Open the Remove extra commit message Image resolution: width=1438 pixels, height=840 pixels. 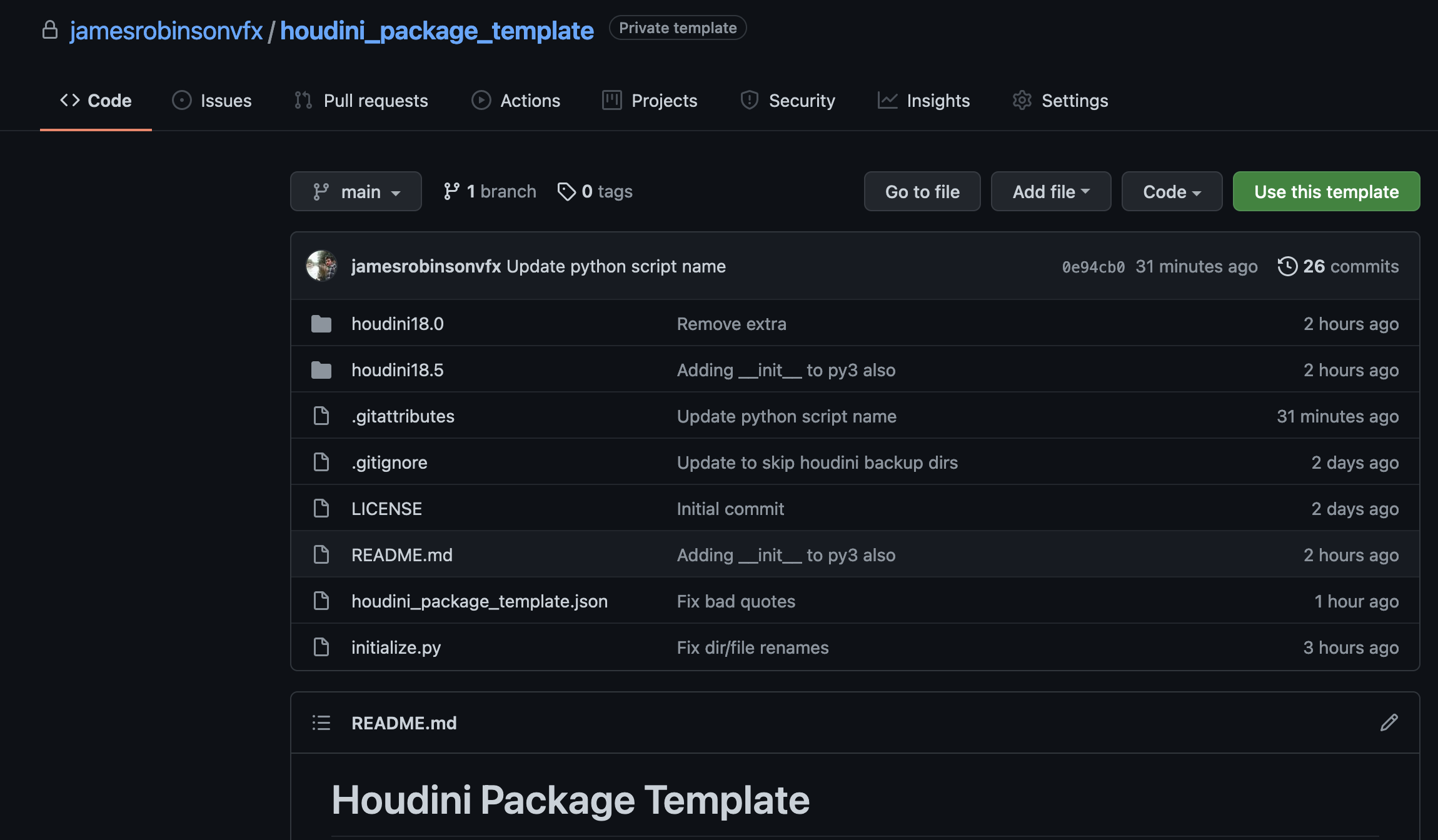[x=732, y=324]
